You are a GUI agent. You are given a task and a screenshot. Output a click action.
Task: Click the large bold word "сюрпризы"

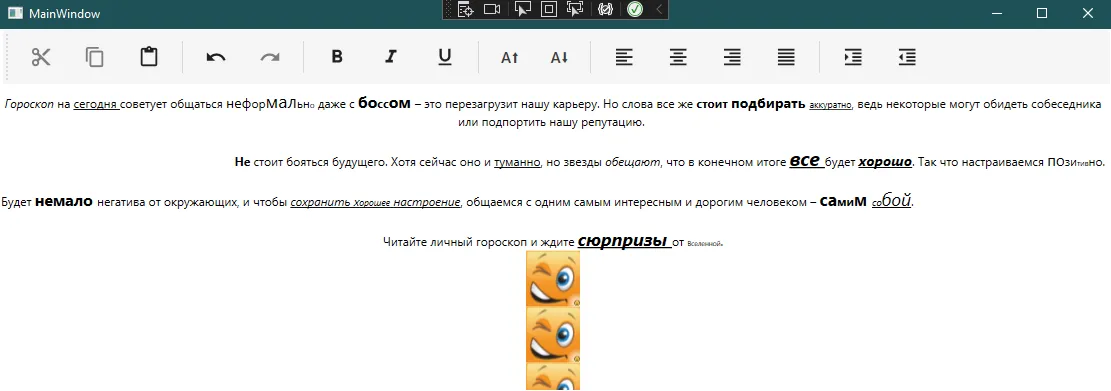click(x=624, y=240)
